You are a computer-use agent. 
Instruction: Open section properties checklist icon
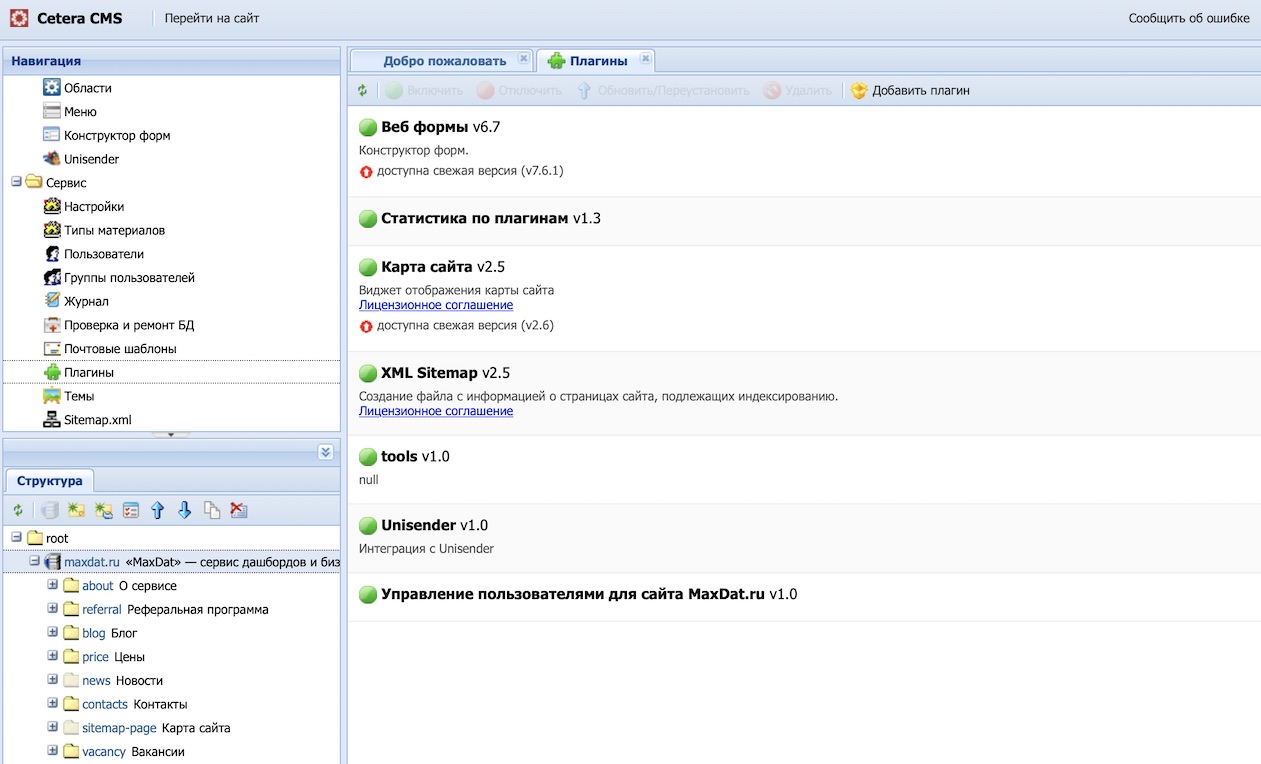point(130,511)
